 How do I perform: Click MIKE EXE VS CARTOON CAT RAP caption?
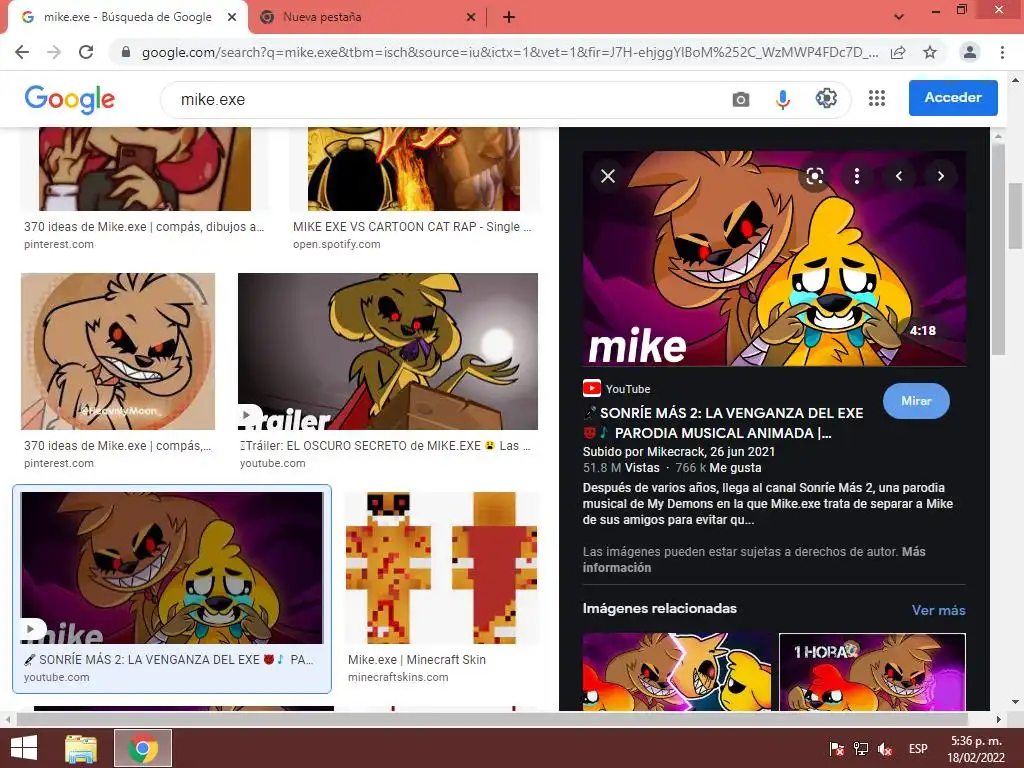412,227
